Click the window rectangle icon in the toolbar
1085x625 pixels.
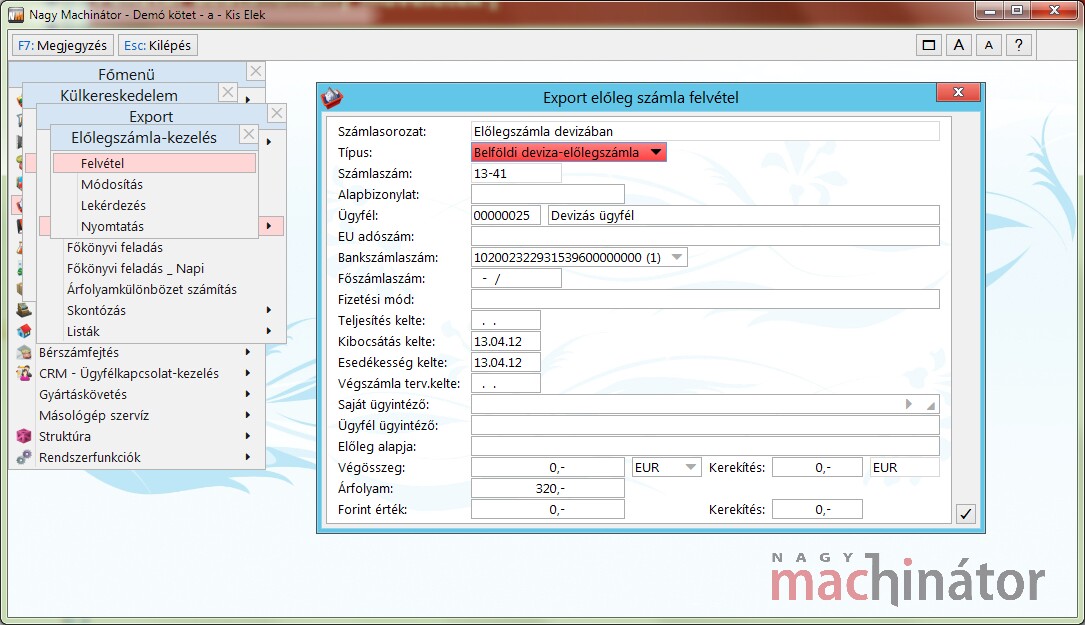[x=929, y=45]
